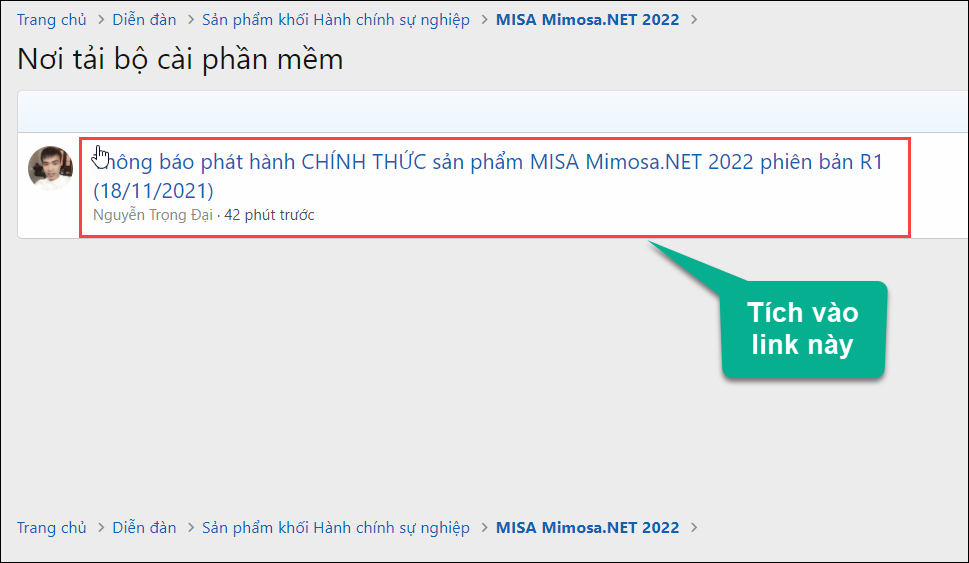Click trailing chevron after bottom 'MISA Mimosa.NET 2022'
Screen dimensions: 969x563
[694, 528]
